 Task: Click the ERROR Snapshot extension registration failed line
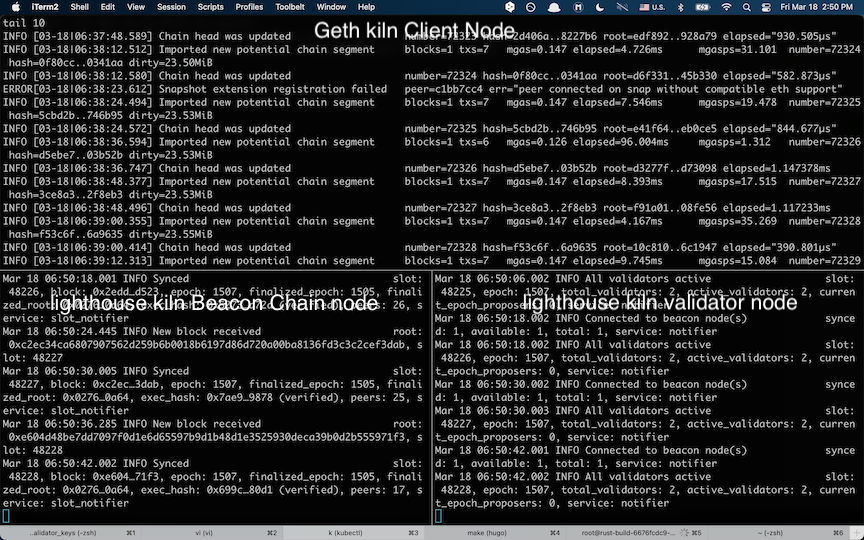click(x=423, y=89)
